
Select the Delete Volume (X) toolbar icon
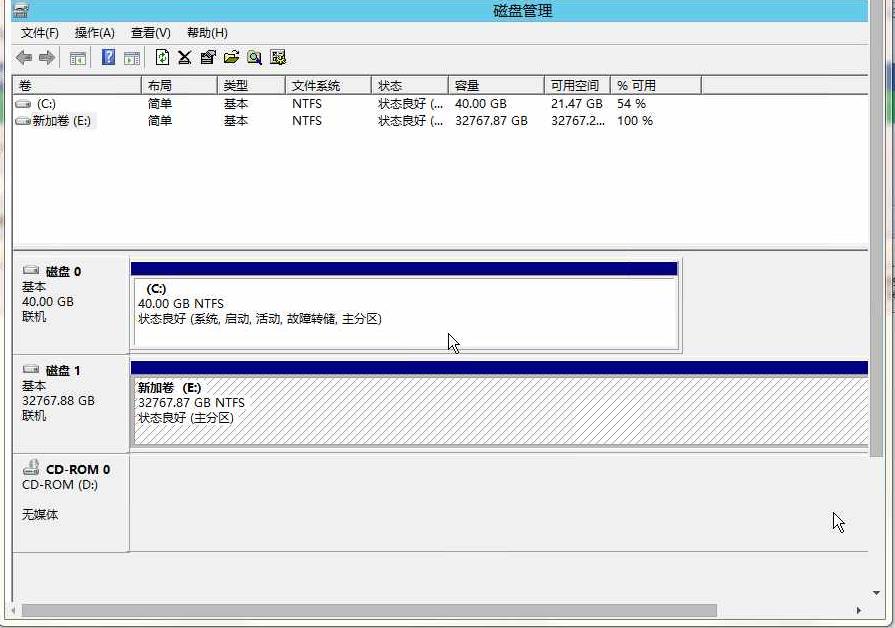click(185, 57)
